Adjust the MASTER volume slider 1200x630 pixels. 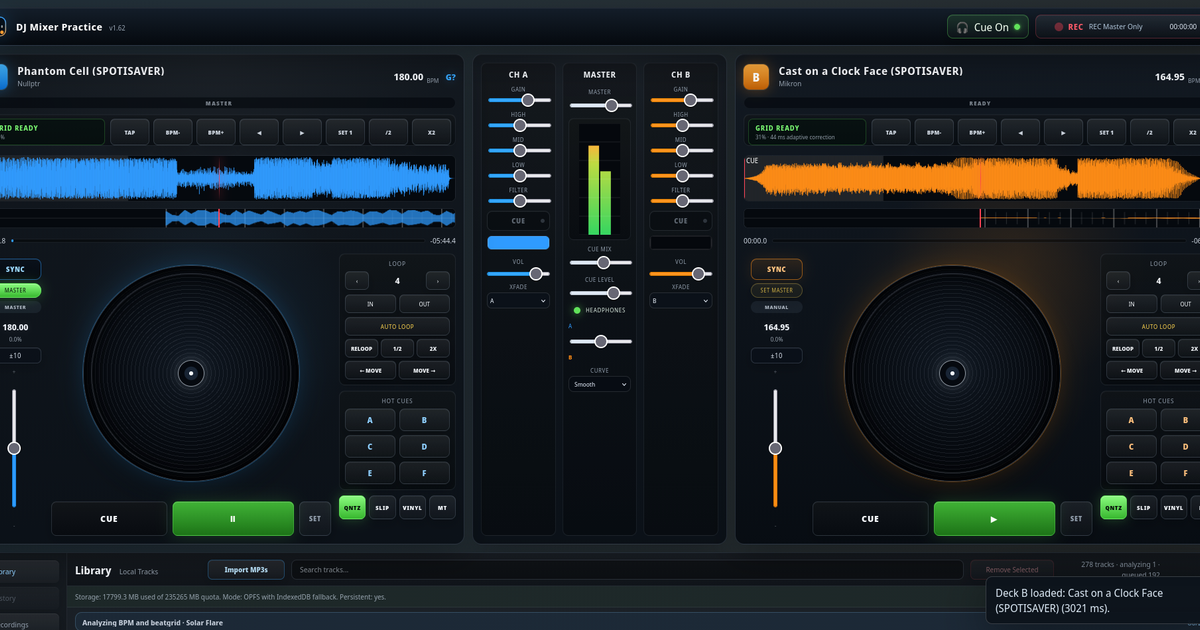point(600,104)
